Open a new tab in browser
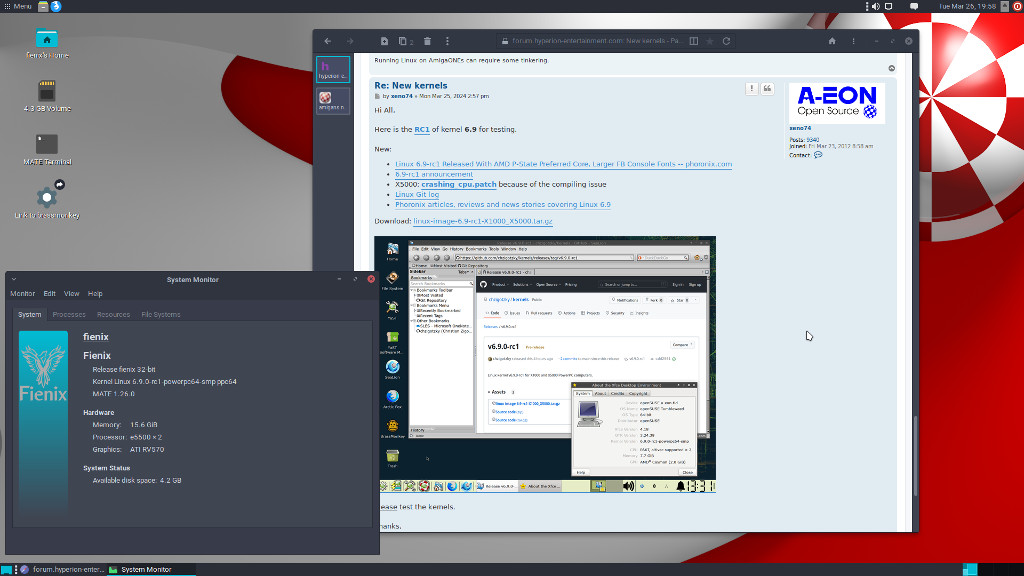1024x576 pixels. (x=385, y=41)
